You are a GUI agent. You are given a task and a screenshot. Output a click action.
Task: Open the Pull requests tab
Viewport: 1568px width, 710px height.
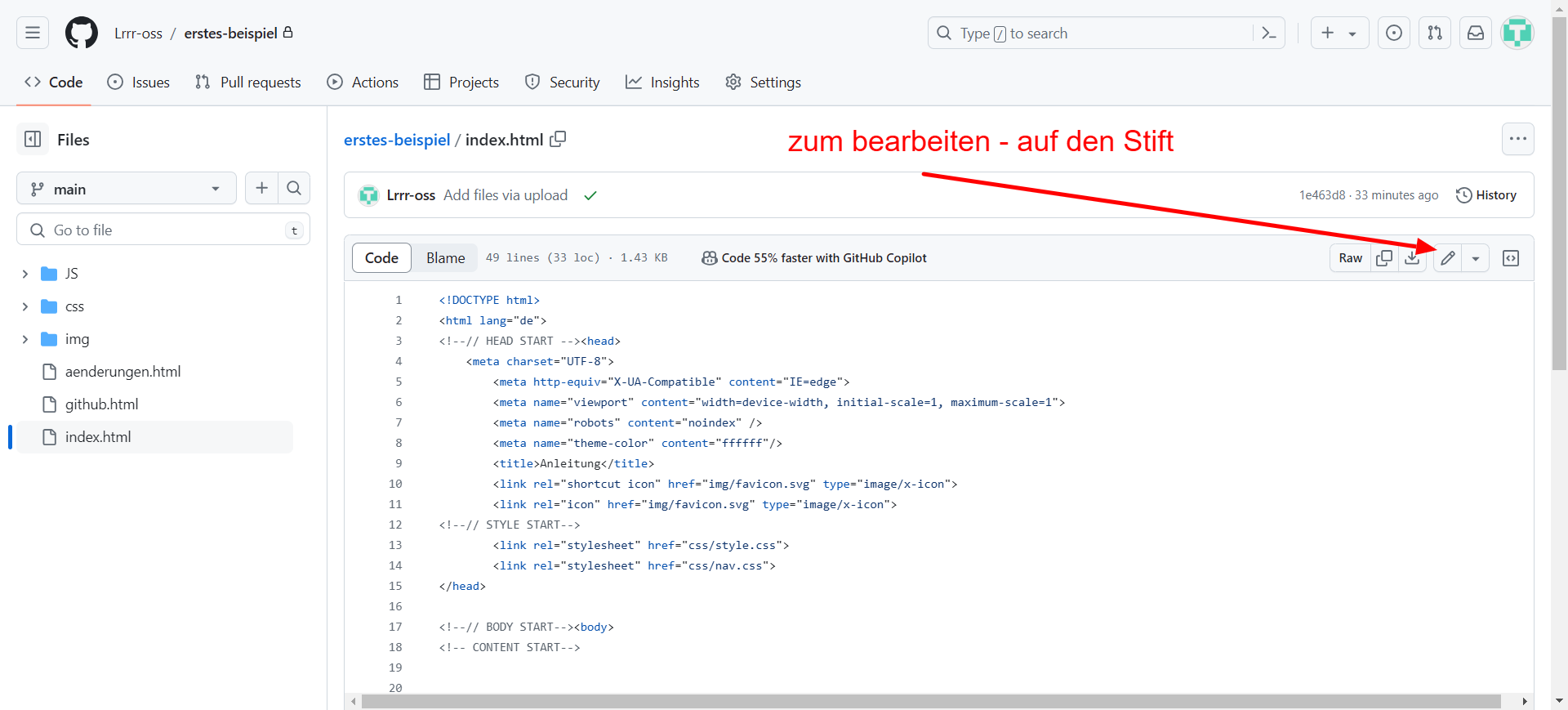tap(248, 83)
